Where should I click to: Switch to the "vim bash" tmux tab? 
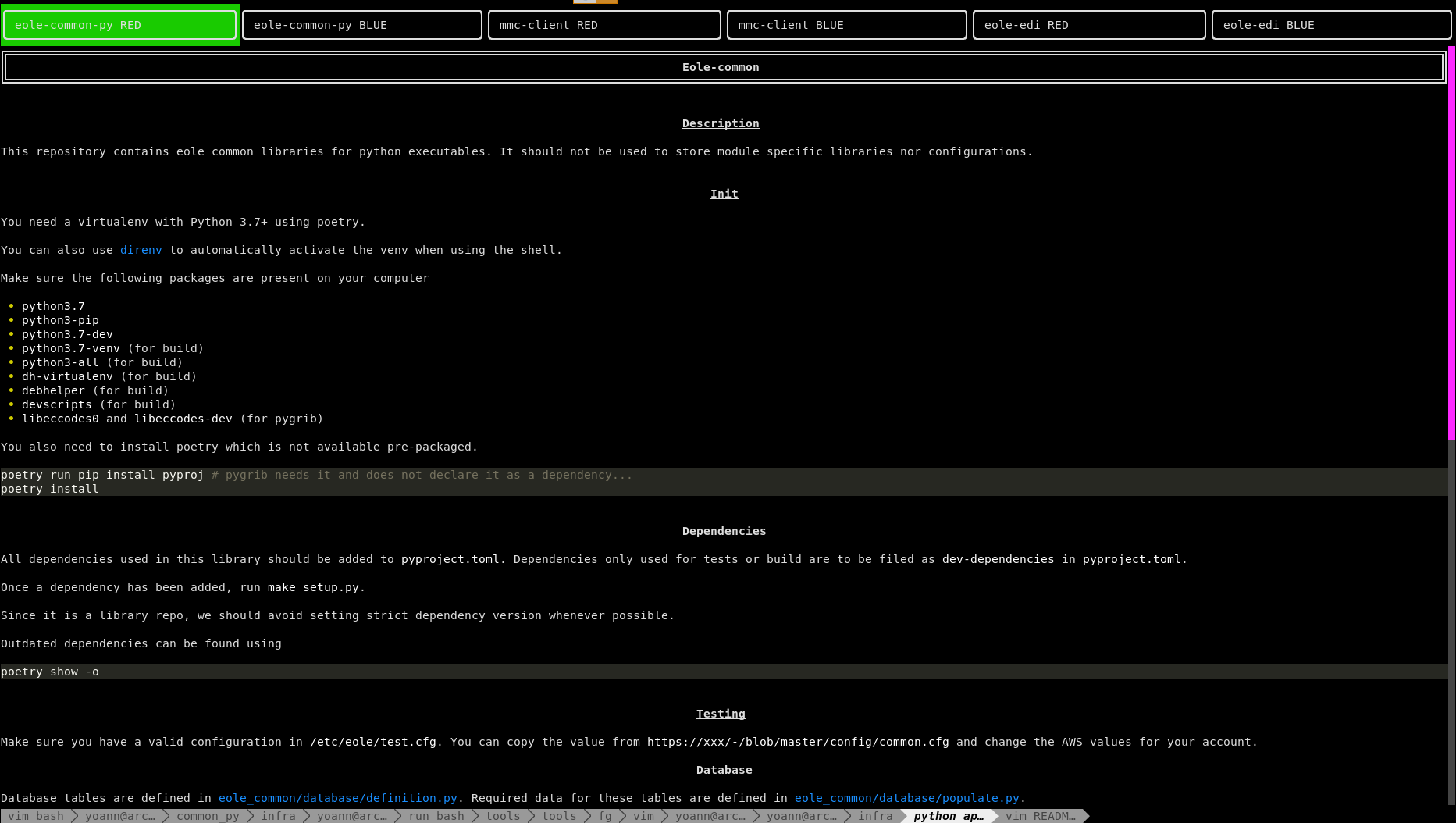[x=35, y=816]
